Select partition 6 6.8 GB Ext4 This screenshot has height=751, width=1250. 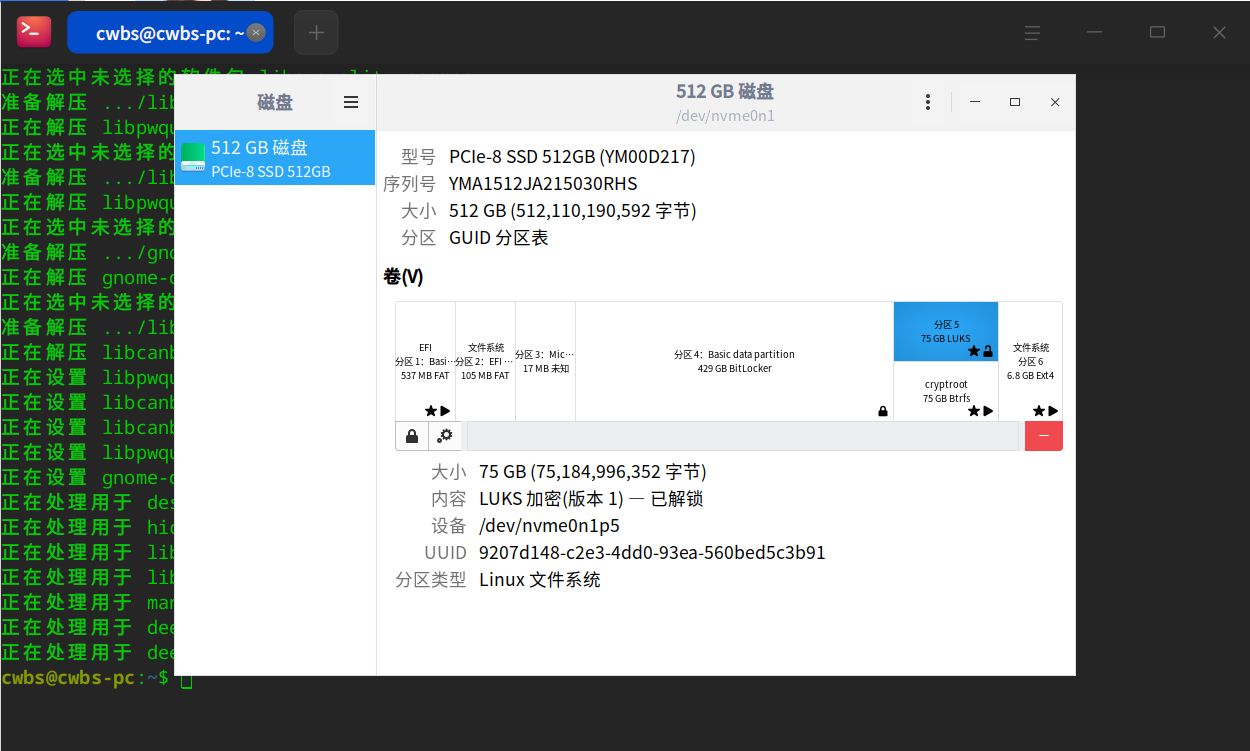(x=1030, y=362)
